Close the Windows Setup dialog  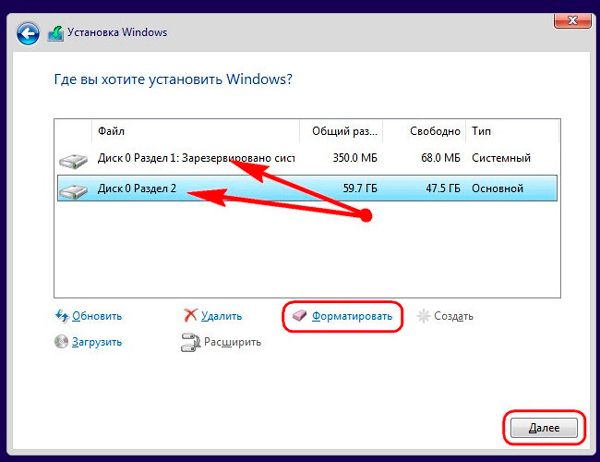(572, 21)
